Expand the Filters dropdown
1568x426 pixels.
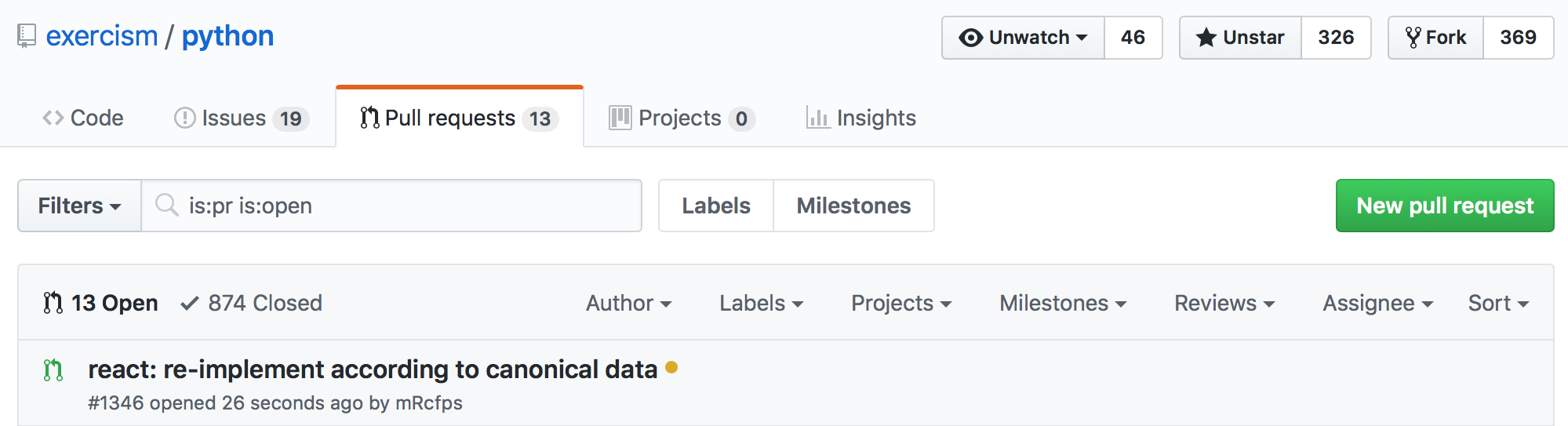click(79, 206)
